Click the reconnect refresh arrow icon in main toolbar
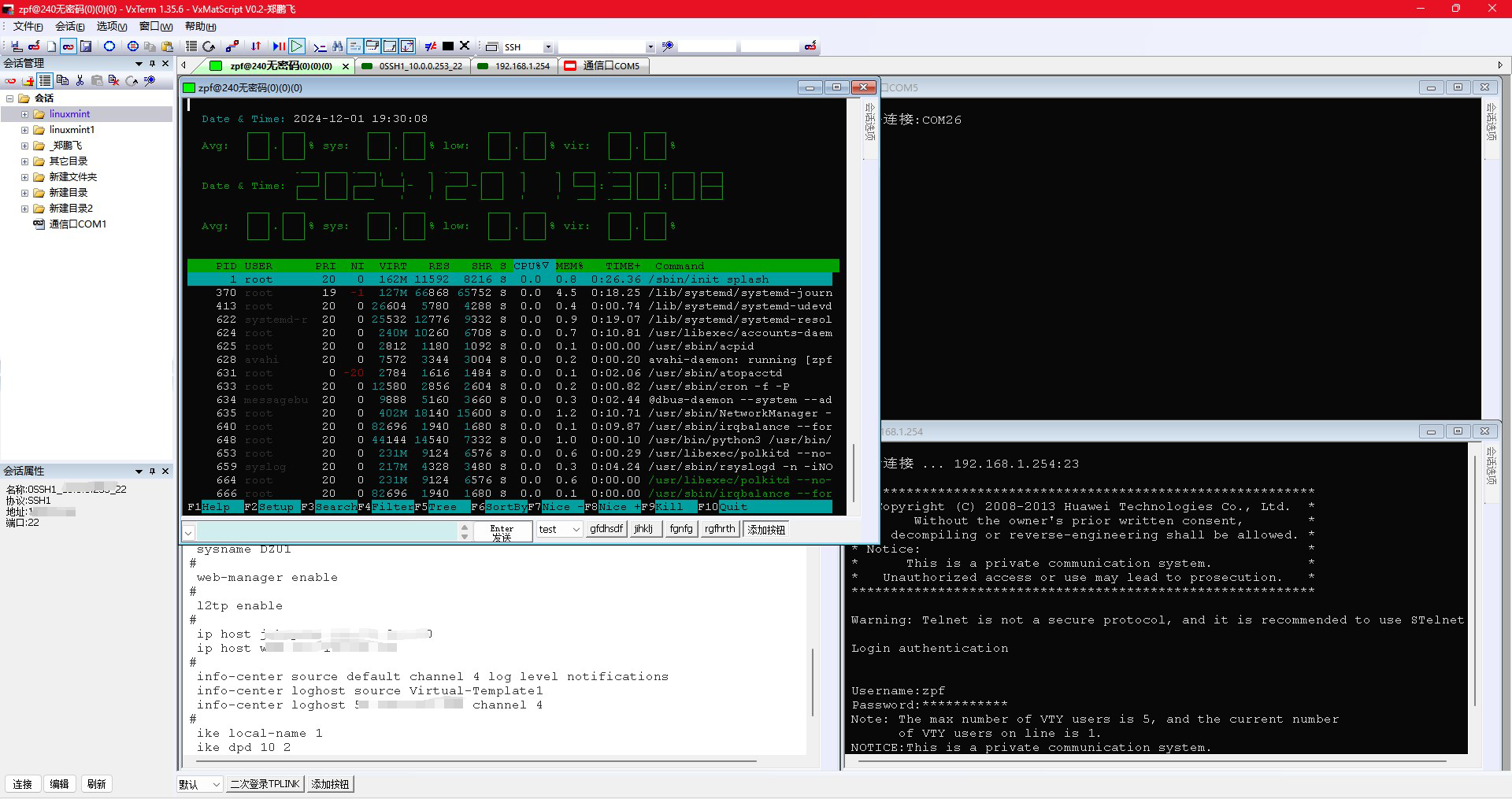 click(x=209, y=46)
